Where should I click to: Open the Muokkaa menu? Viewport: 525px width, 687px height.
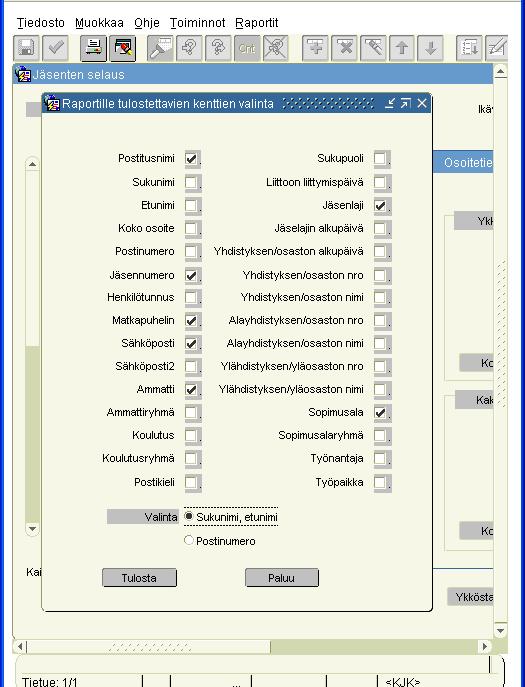[x=99, y=23]
